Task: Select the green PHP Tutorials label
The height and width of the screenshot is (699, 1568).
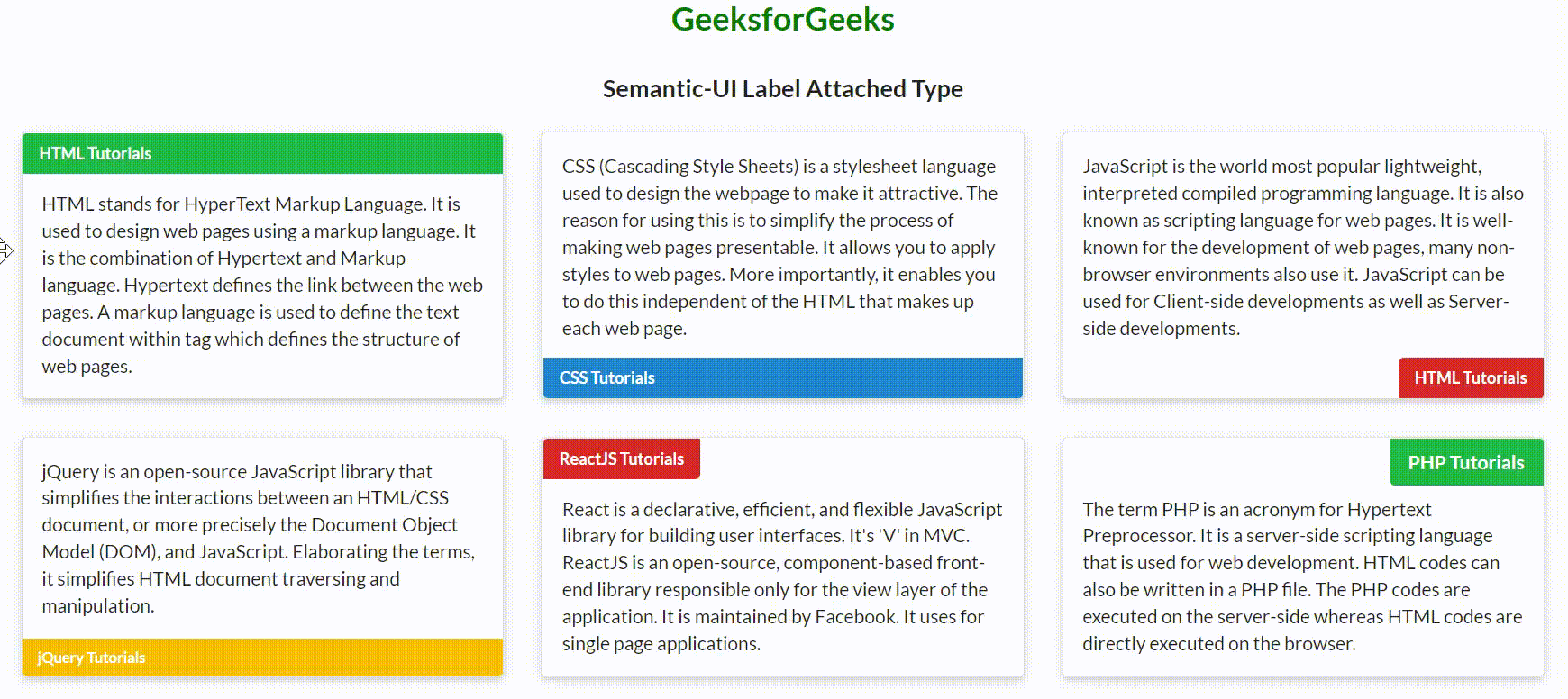Action: click(x=1465, y=462)
